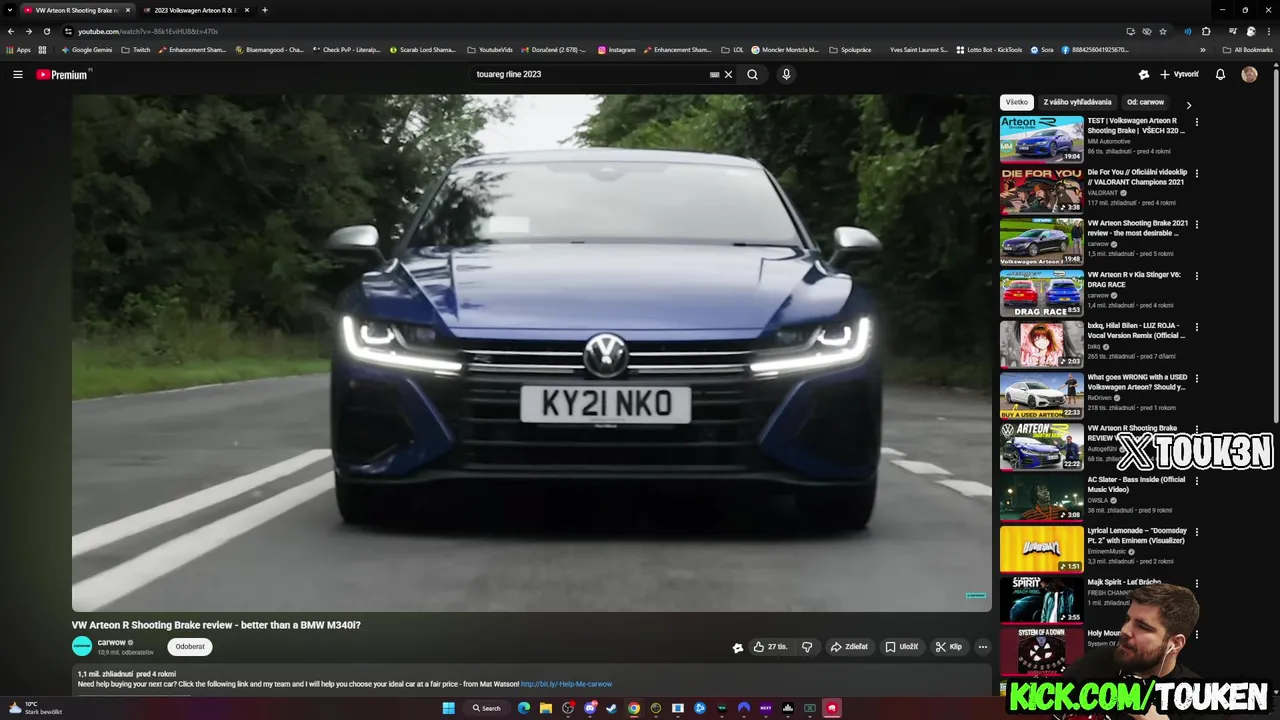Open the YouTube hamburger guide menu
Viewport: 1280px width, 720px height.
click(x=17, y=74)
